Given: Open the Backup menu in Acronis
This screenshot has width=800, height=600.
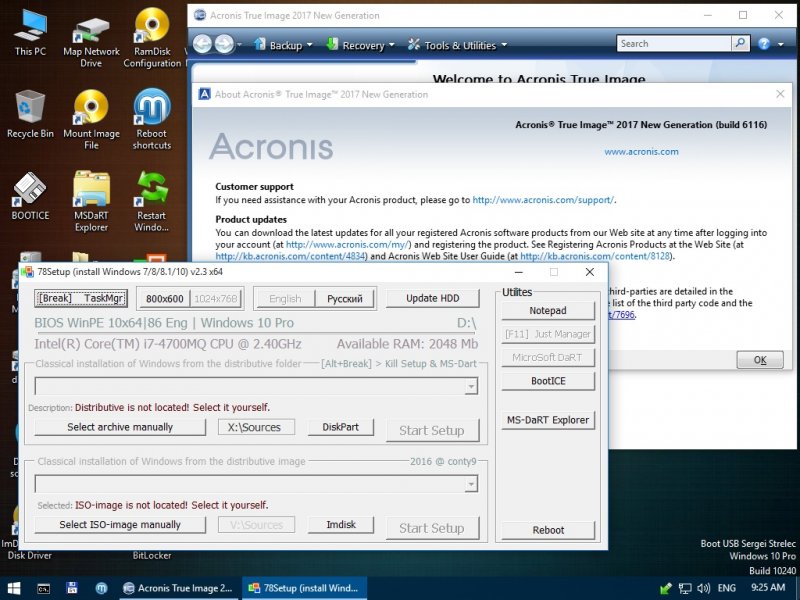Looking at the screenshot, I should (x=283, y=45).
